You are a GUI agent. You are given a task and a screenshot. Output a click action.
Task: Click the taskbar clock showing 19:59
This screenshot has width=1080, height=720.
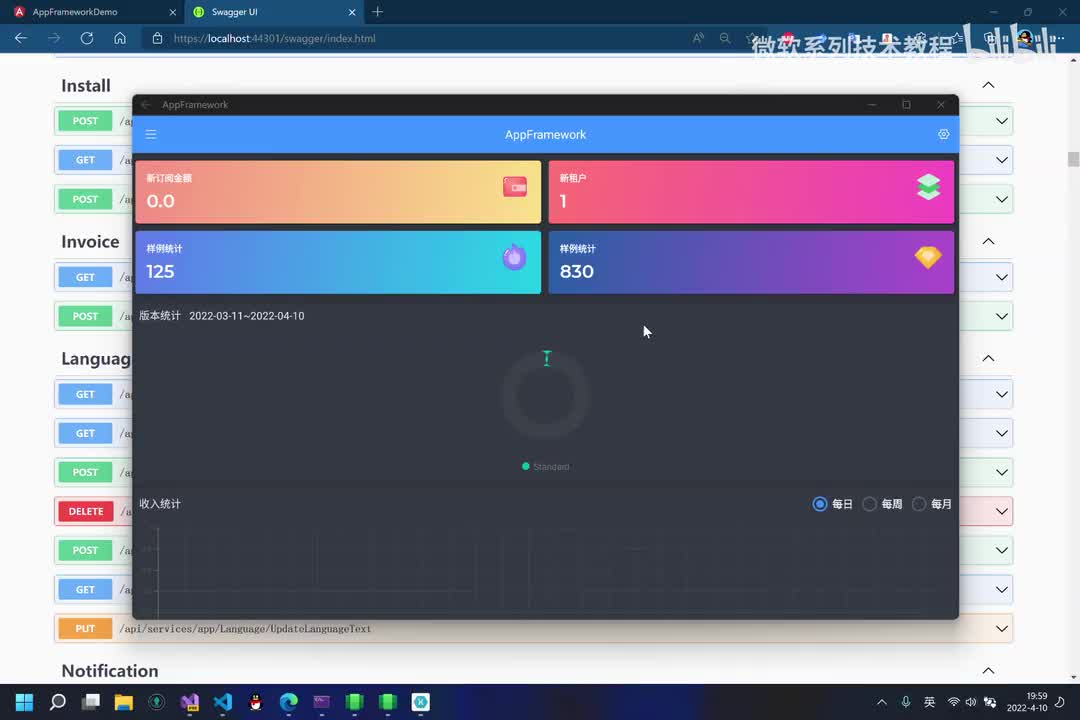pyautogui.click(x=1027, y=702)
